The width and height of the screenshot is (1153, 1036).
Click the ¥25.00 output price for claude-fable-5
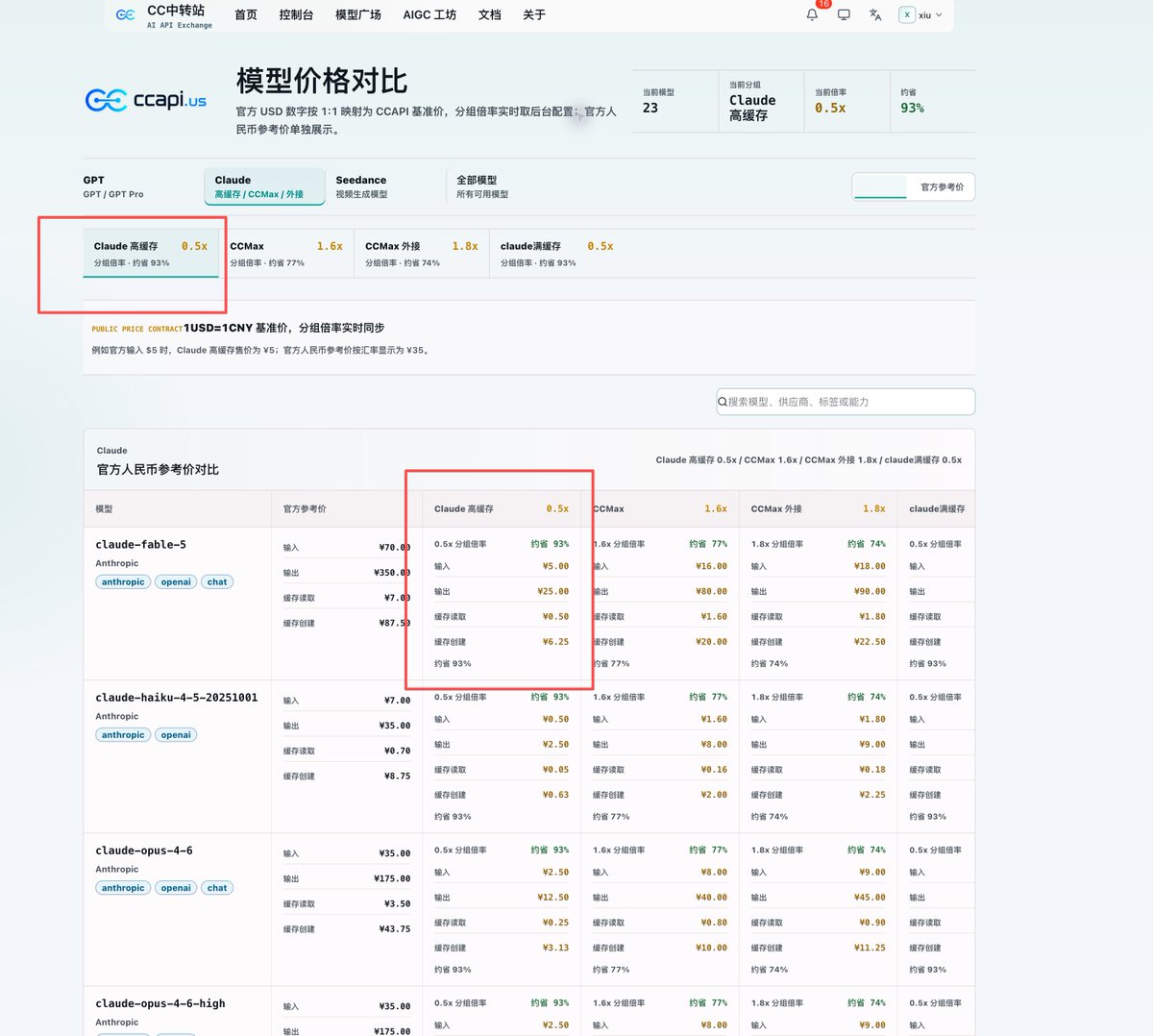tap(552, 591)
